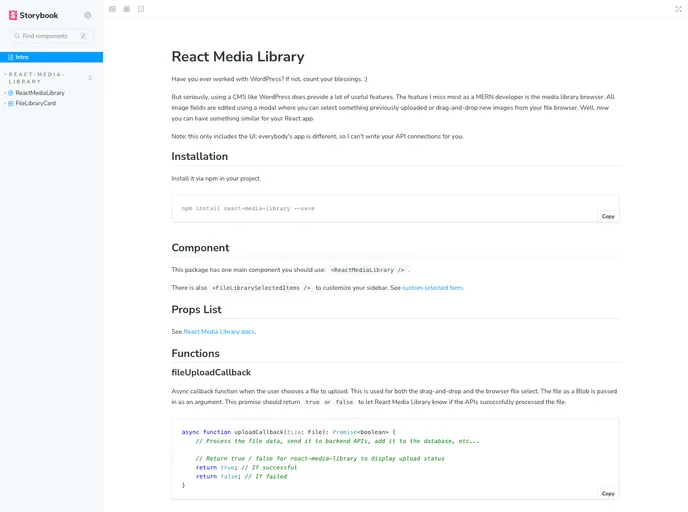Viewport: 688px width, 512px height.
Task: Expand the ReactMediaLibrary tree item
Action: [40, 93]
